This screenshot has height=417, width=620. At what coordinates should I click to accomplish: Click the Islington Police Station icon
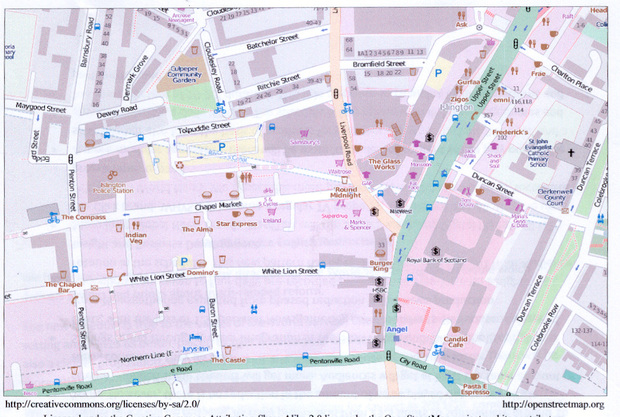pyautogui.click(x=113, y=174)
